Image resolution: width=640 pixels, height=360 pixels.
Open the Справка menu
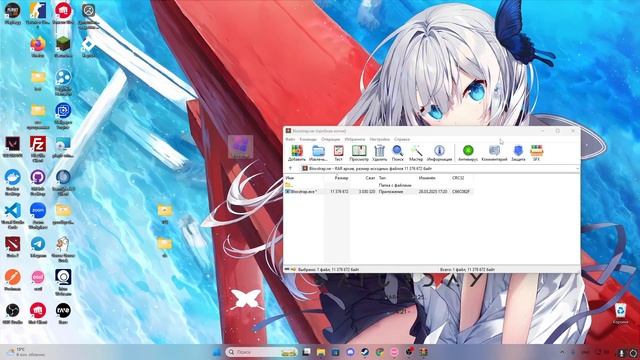(x=402, y=139)
